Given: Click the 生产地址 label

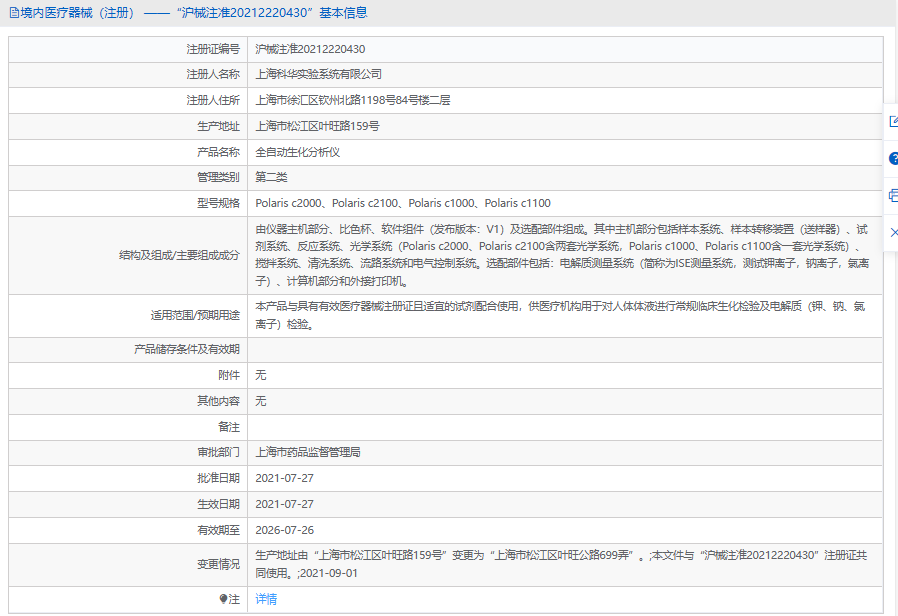Looking at the screenshot, I should [x=218, y=126].
